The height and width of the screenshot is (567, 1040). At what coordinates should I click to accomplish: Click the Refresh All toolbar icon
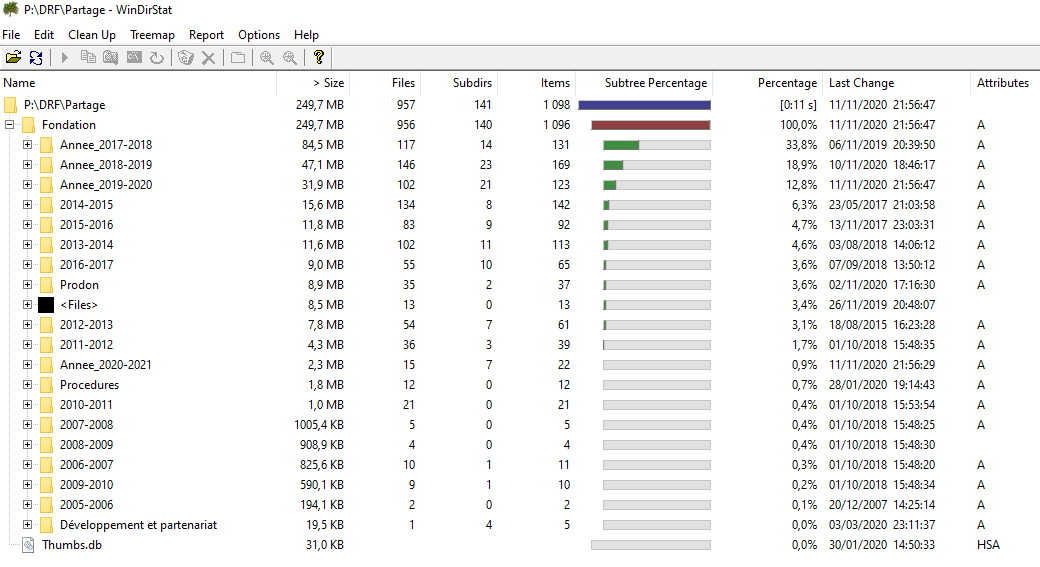click(x=36, y=58)
